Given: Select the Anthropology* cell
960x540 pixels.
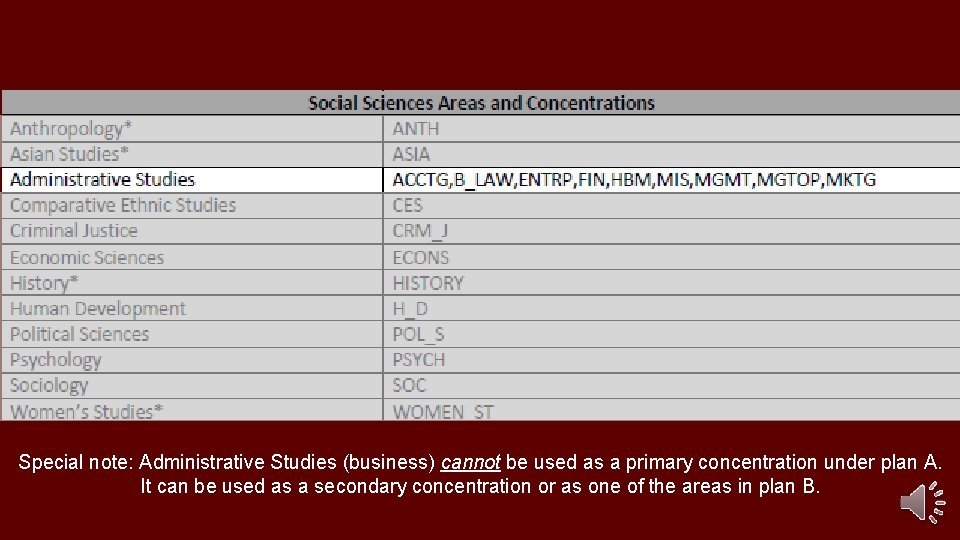Looking at the screenshot, I should (71, 129).
